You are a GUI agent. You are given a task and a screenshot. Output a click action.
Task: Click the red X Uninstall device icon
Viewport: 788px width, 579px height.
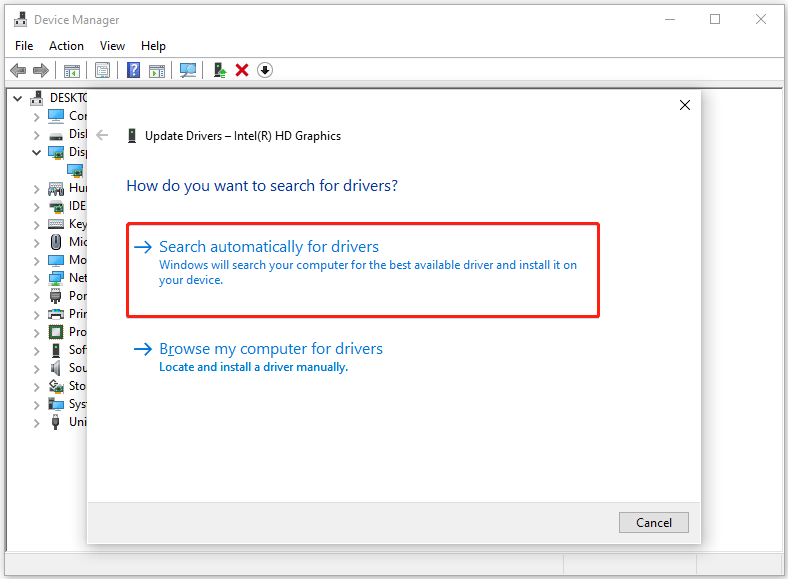pos(242,70)
